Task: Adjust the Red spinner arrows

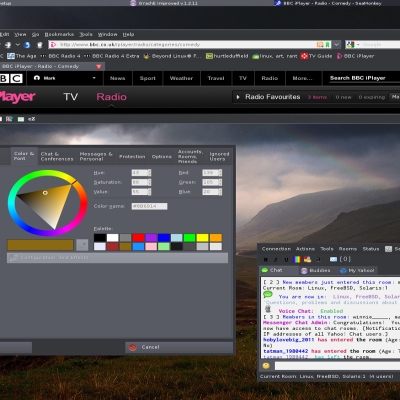Action: point(220,173)
